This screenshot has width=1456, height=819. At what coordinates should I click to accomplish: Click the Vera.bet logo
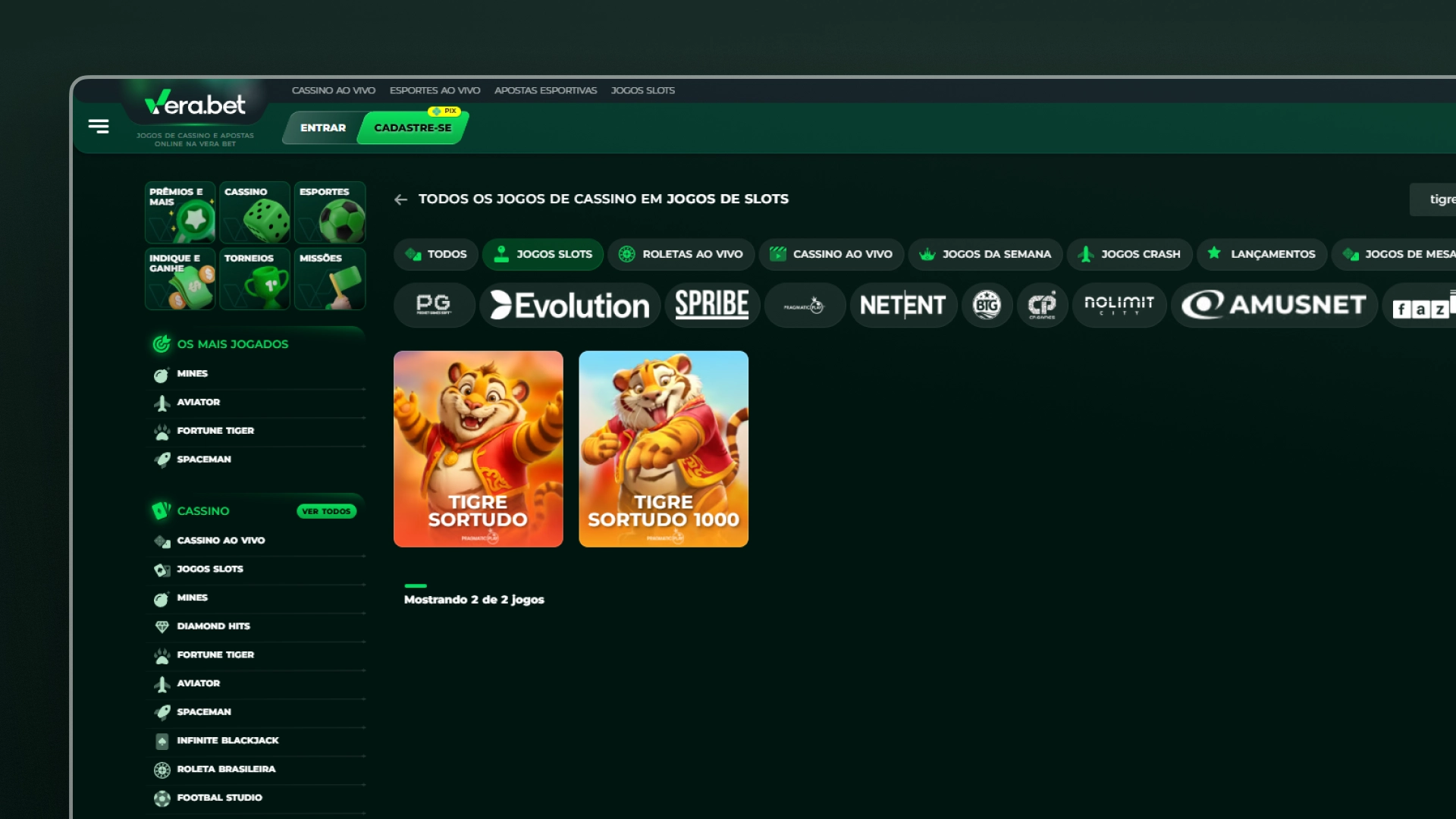[195, 104]
